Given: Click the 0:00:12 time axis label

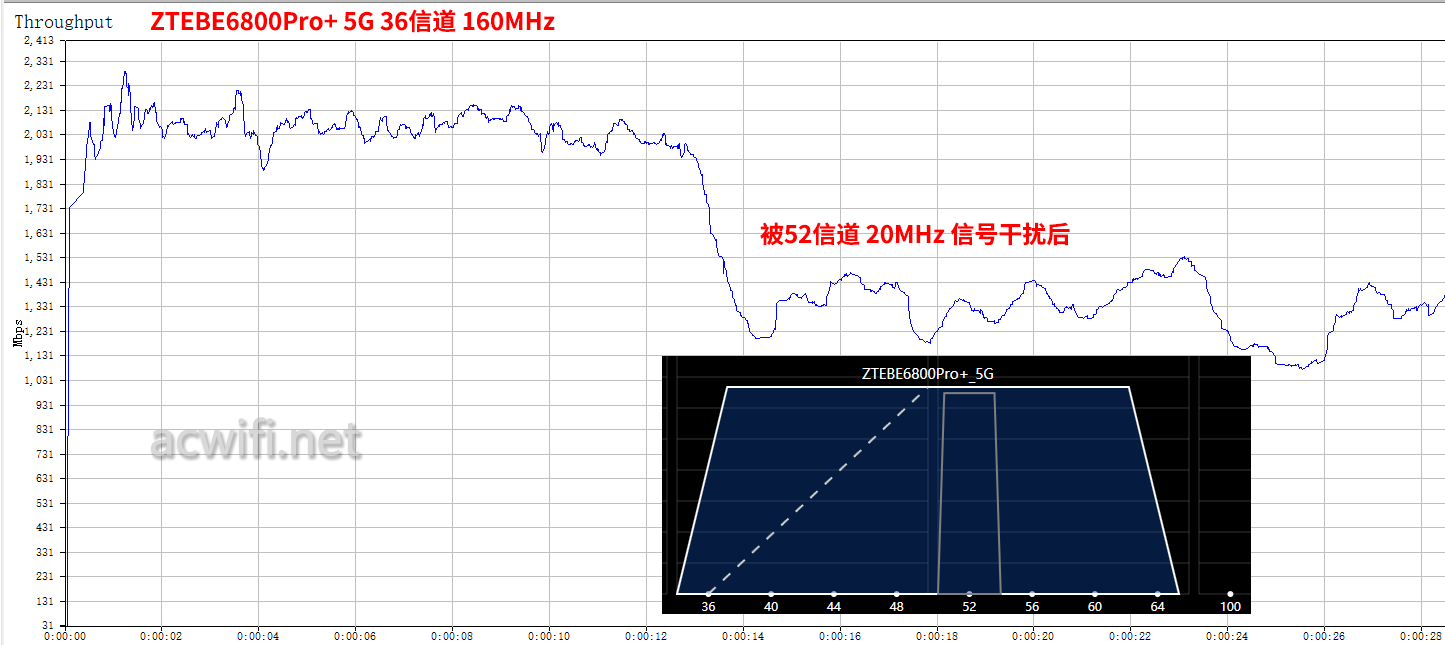Looking at the screenshot, I should pyautogui.click(x=646, y=636).
